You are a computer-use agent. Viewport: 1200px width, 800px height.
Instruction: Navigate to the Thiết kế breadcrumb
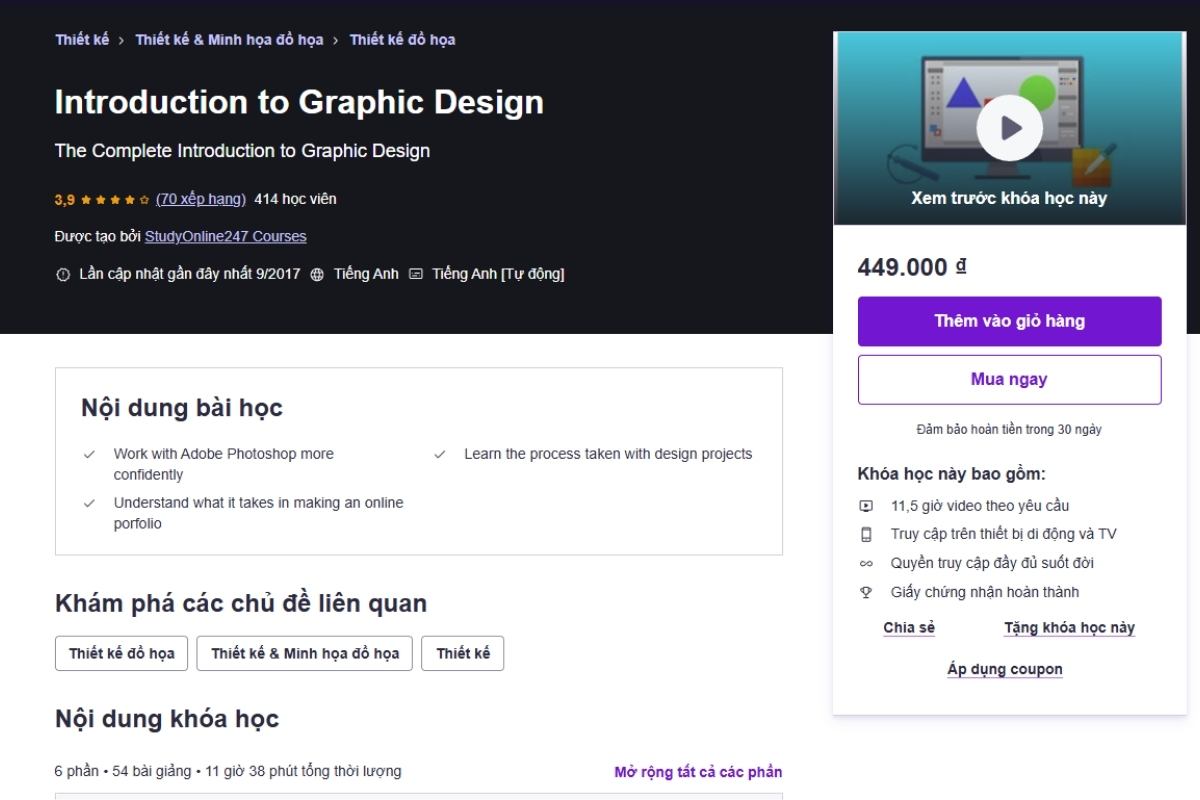coord(82,40)
